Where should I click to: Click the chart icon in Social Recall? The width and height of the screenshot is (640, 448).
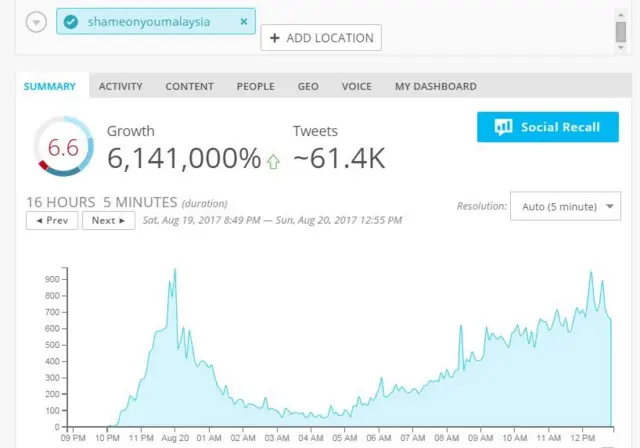(x=504, y=127)
